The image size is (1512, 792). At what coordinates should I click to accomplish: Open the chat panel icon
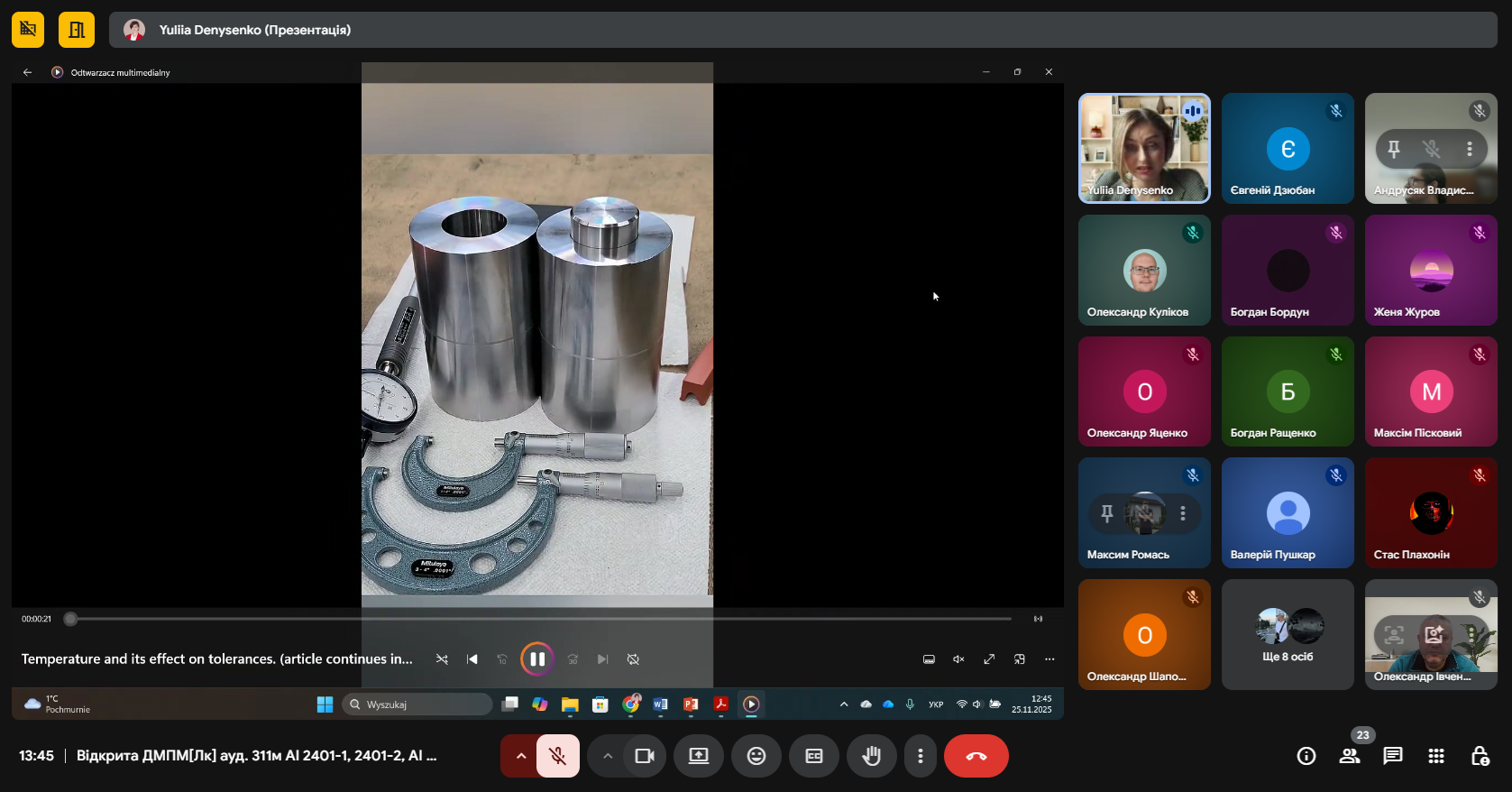click(x=1393, y=756)
